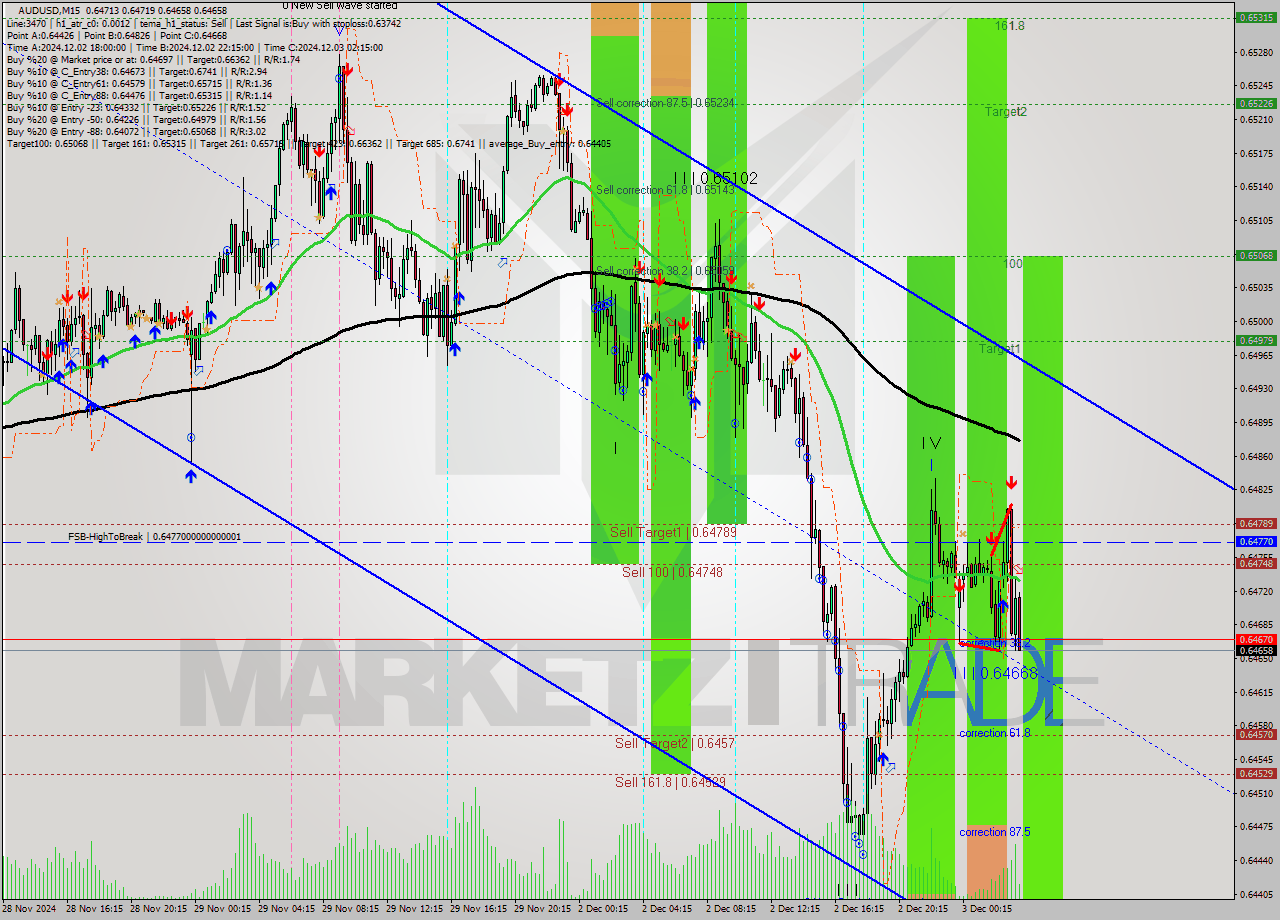Screen dimensions: 1280x920
Task: Click red price tag 0.64789 on axis
Action: point(1256,523)
